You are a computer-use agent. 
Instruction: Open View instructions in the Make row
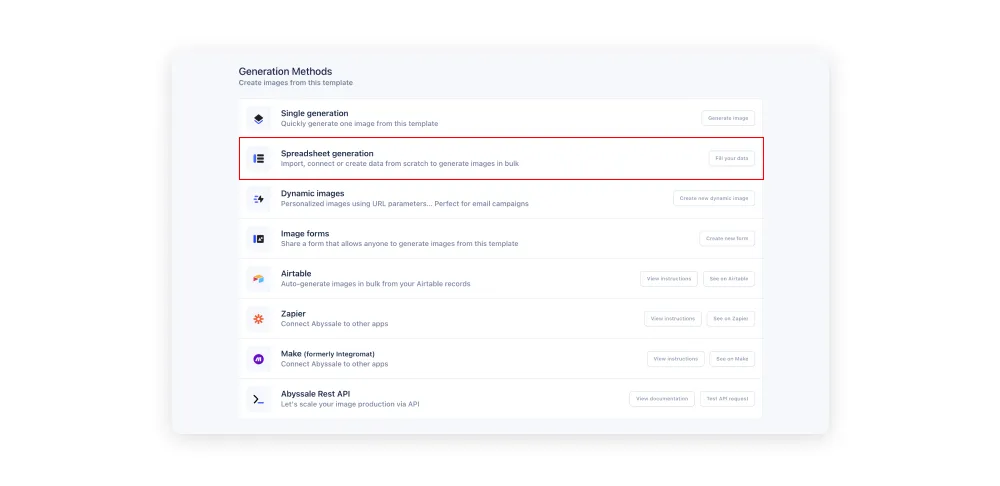[676, 359]
